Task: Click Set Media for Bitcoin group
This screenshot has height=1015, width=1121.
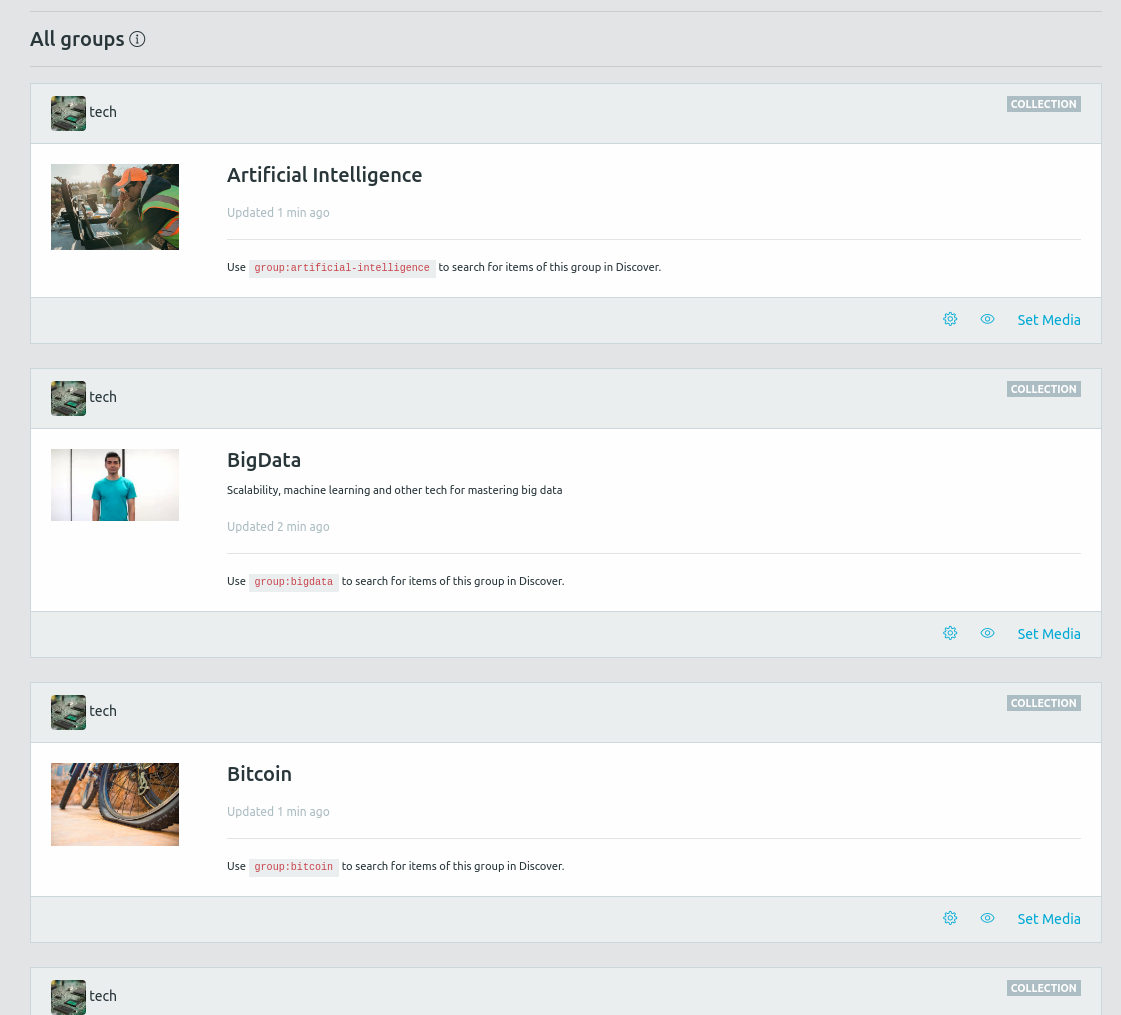Action: pyautogui.click(x=1048, y=919)
